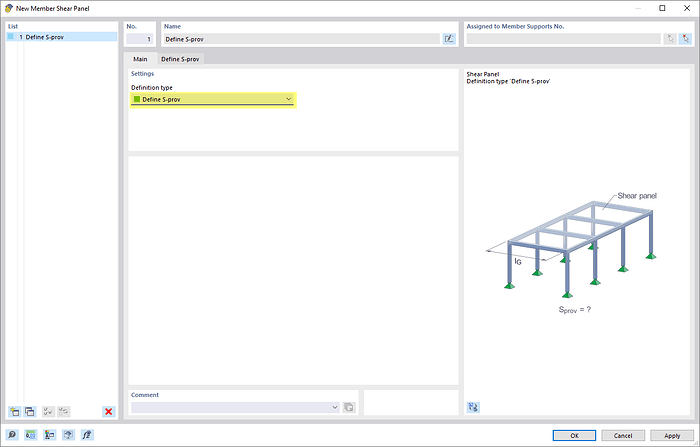The width and height of the screenshot is (700, 447).
Task: Click the duplicate item icon under List
Action: pyautogui.click(x=29, y=411)
